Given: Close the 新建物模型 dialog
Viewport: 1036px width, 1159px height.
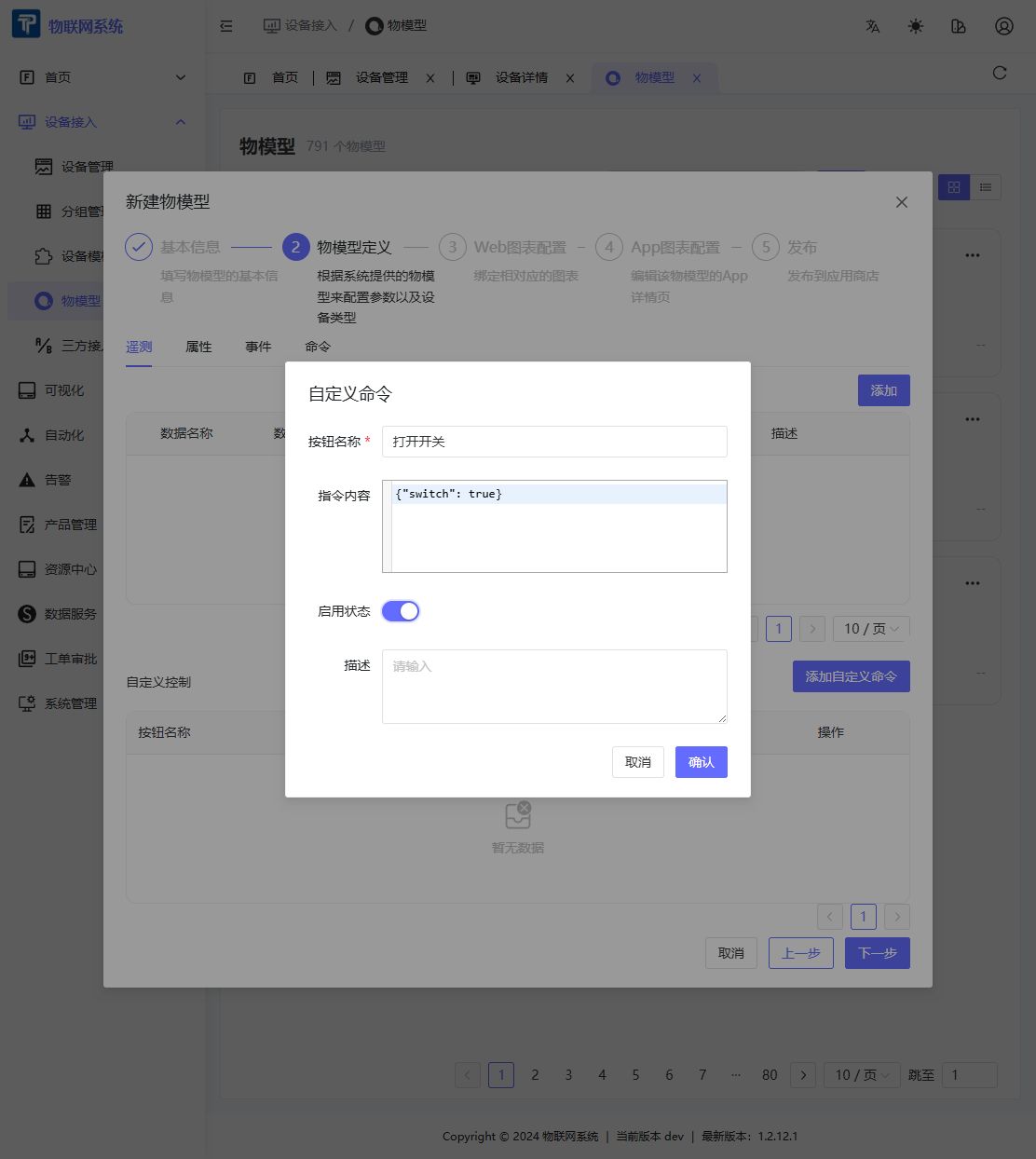Looking at the screenshot, I should point(902,202).
